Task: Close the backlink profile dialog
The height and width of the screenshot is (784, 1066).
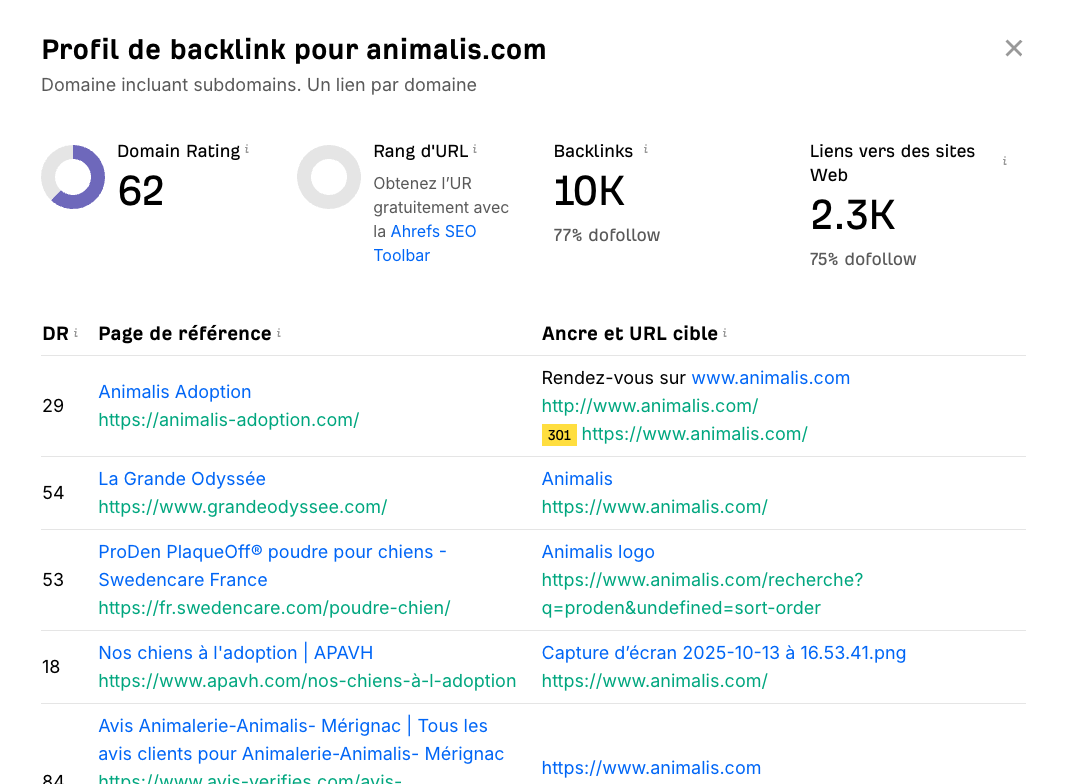Action: (1013, 48)
